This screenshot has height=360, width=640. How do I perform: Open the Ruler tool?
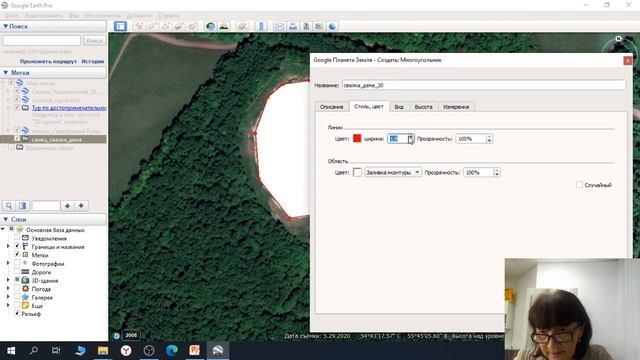[261, 27]
